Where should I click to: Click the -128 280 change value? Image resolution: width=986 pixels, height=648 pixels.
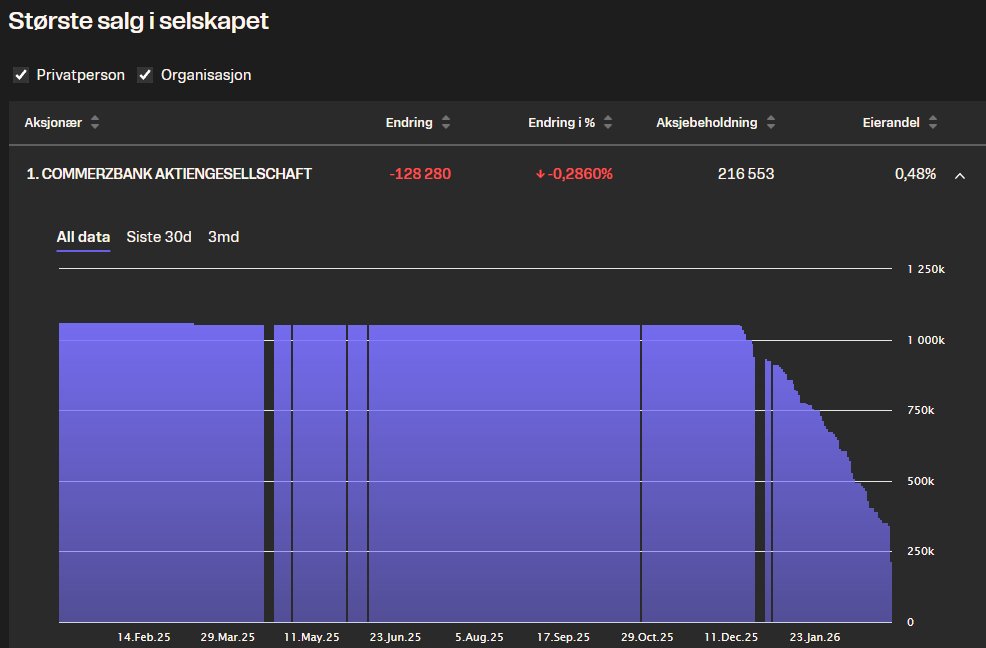point(421,173)
